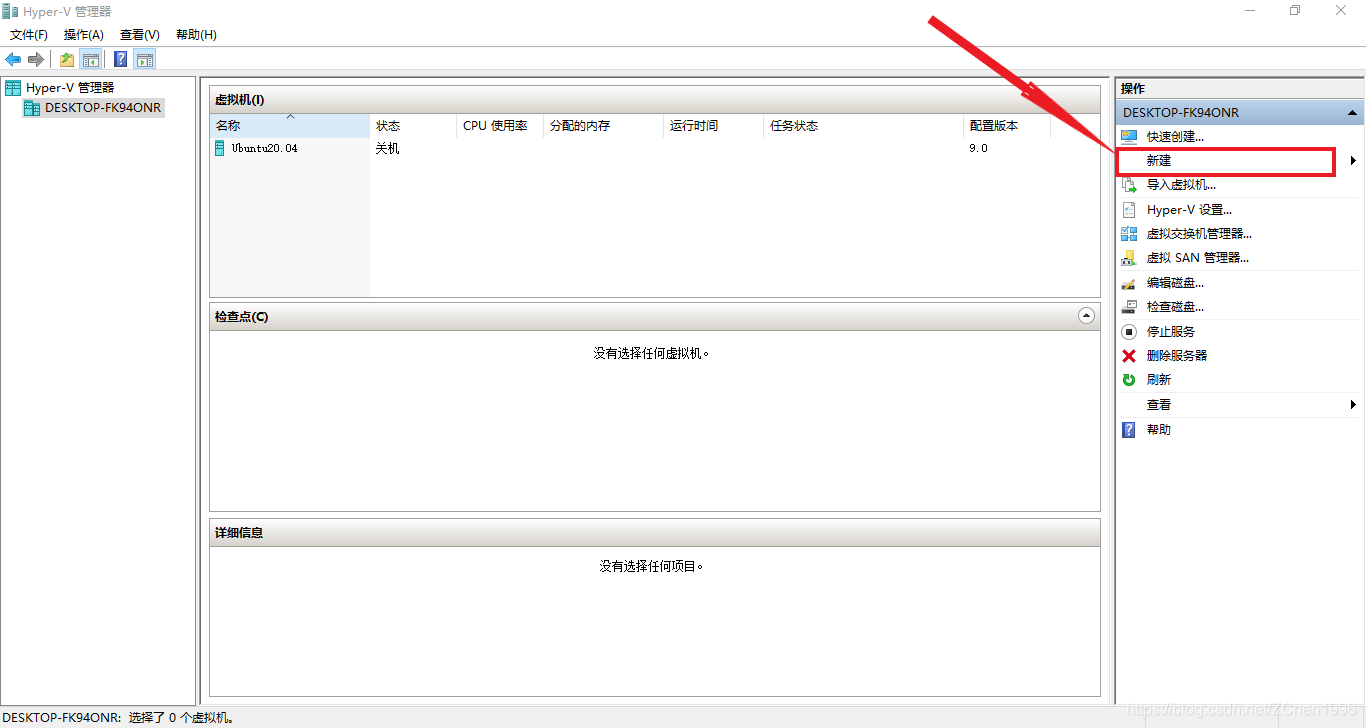Open help via the toolbar question mark icon
Image resolution: width=1366 pixels, height=728 pixels.
click(x=121, y=59)
